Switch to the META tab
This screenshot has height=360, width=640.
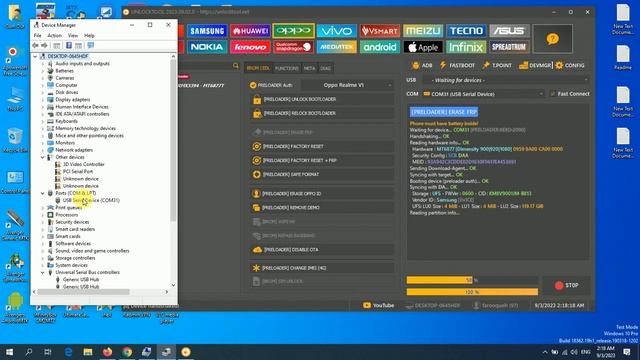coord(309,68)
